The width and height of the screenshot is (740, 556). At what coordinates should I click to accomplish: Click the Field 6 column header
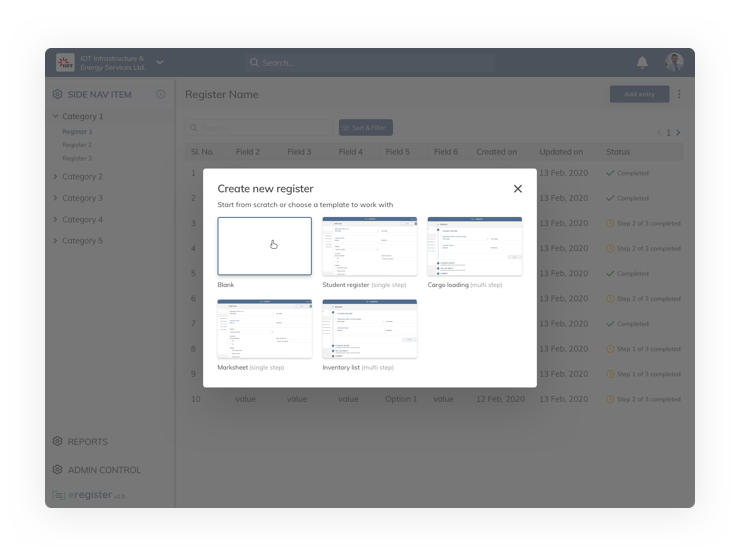(446, 152)
